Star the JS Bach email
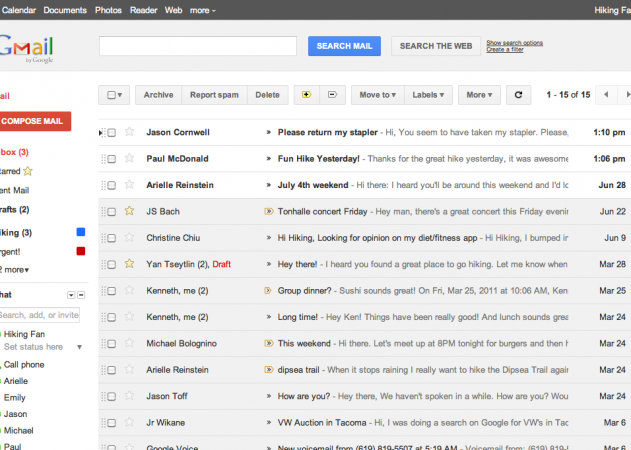This screenshot has height=450, width=631. coord(129,211)
